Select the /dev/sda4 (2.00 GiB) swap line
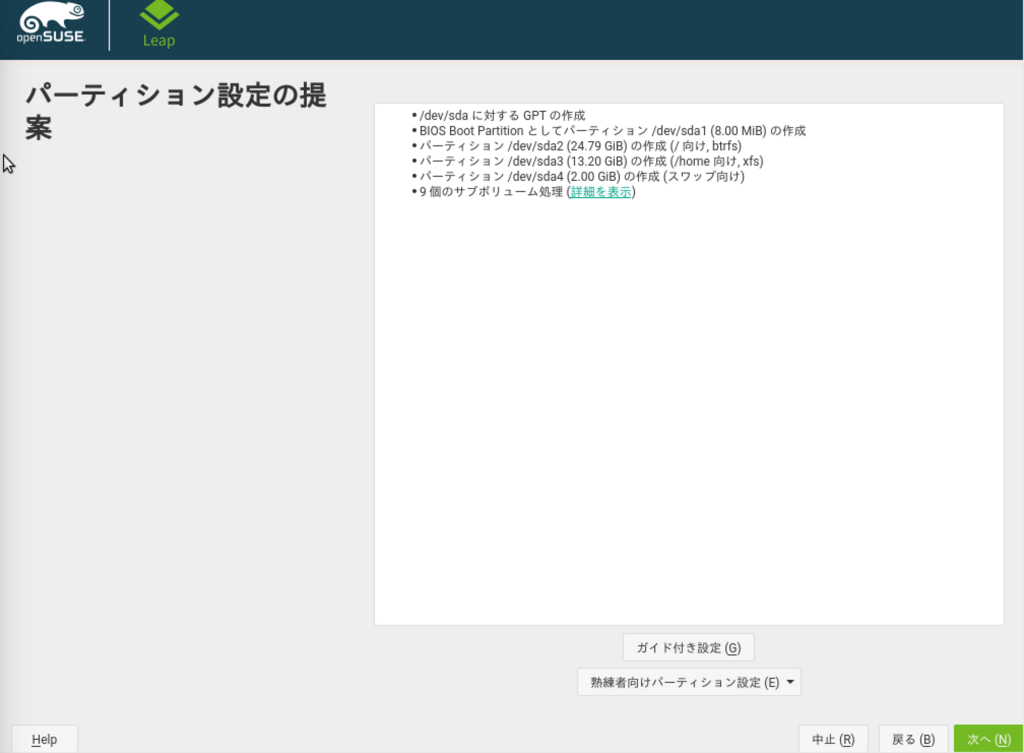 click(x=578, y=176)
